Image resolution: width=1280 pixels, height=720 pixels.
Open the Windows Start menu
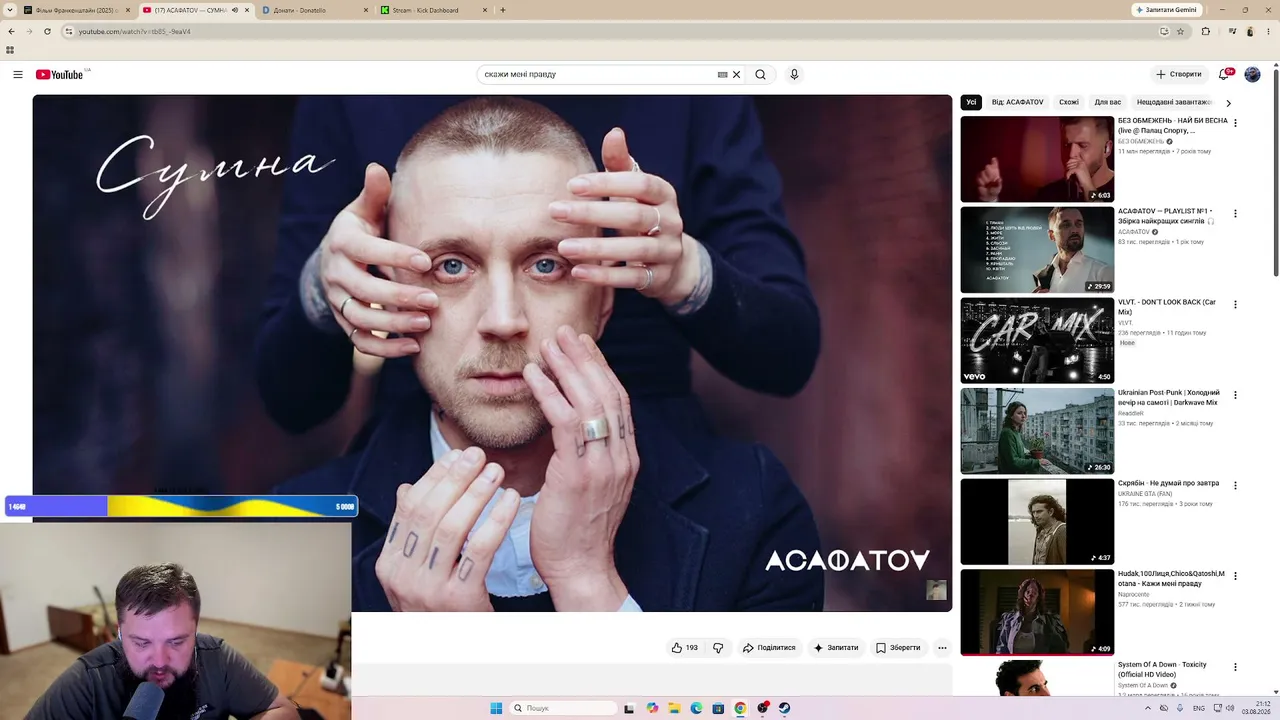pyautogui.click(x=496, y=708)
